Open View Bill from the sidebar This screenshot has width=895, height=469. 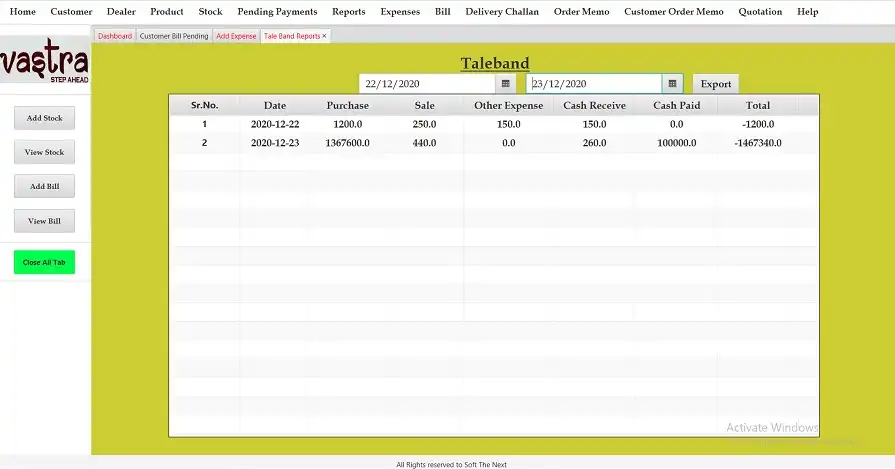tap(45, 221)
